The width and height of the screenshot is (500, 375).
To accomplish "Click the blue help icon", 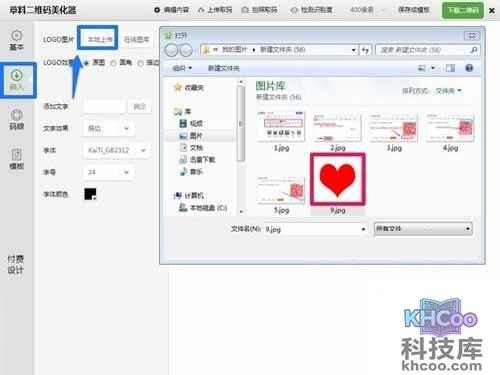I will pos(469,68).
